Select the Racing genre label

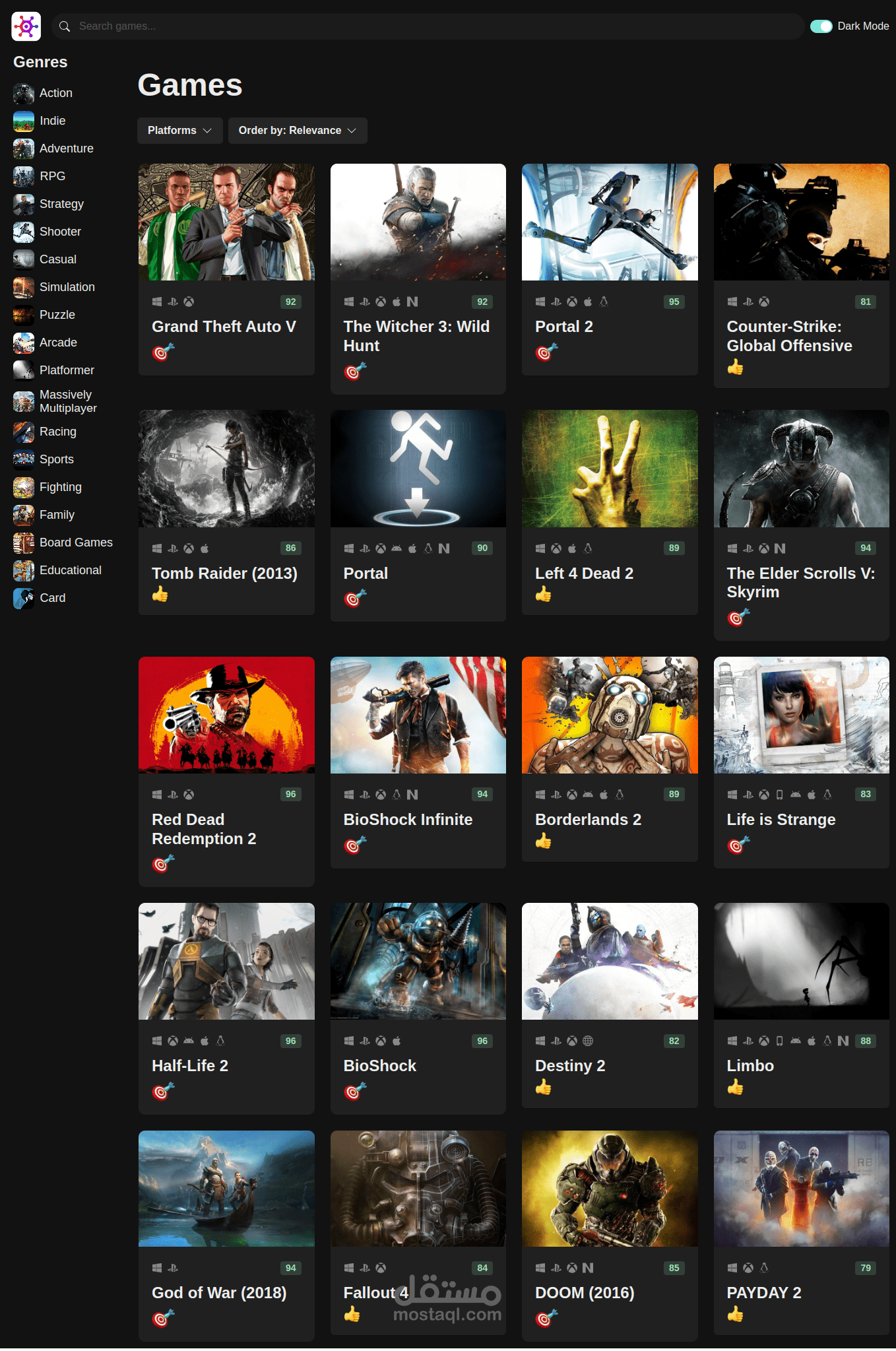point(58,432)
